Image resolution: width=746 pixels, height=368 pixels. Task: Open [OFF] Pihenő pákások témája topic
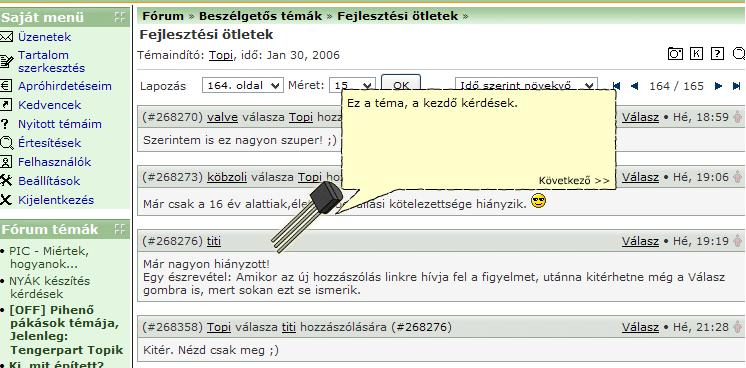point(66,330)
